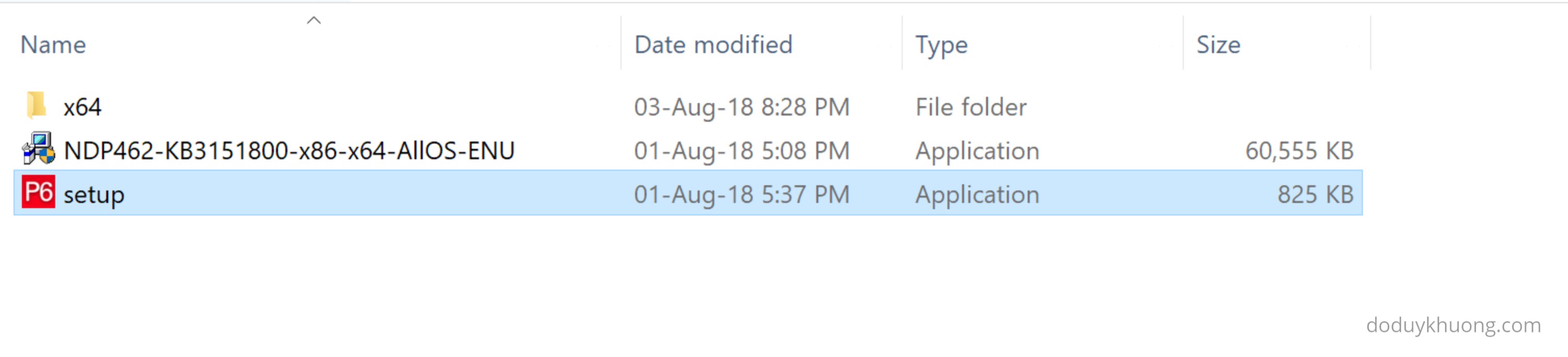Viewport: 1568px width, 357px height.
Task: Select the x64 folder name
Action: 82,107
